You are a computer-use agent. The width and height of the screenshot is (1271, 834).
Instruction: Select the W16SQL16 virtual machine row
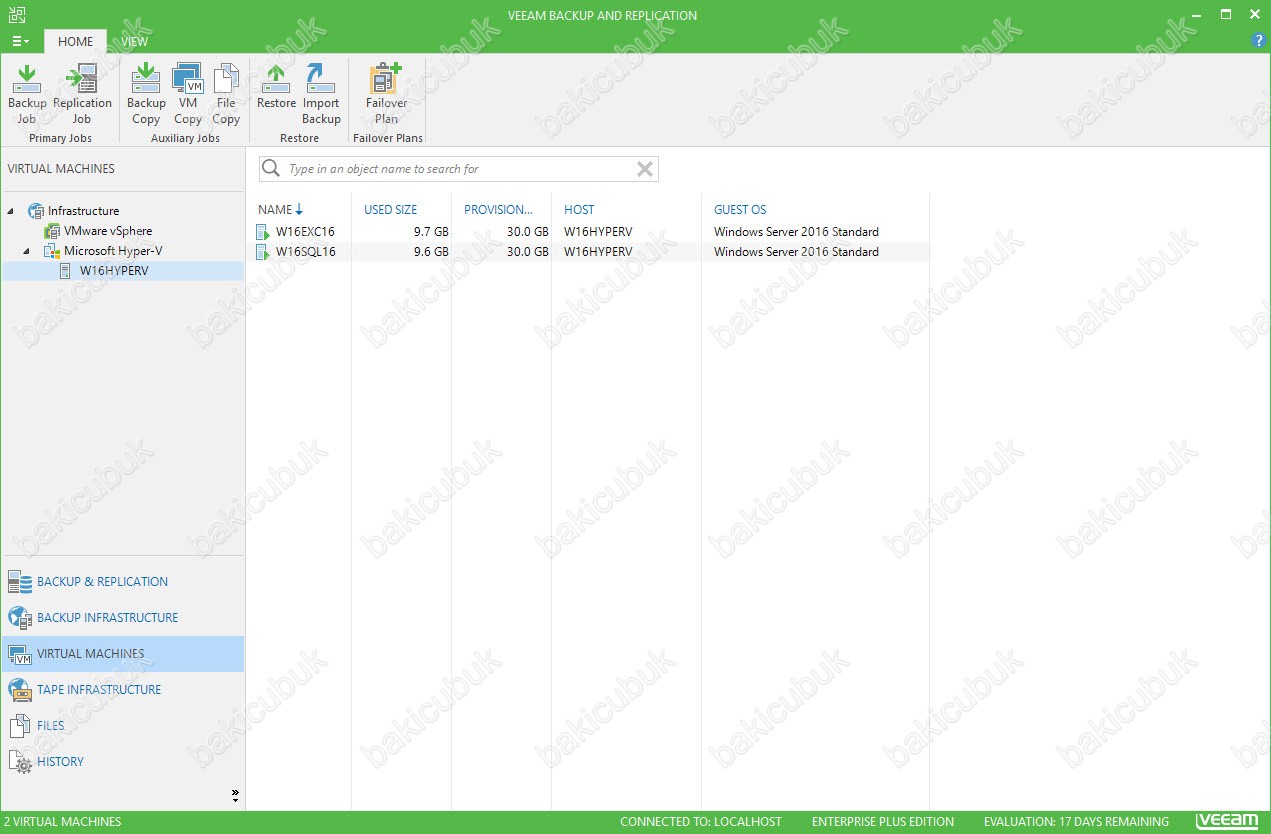click(x=590, y=252)
